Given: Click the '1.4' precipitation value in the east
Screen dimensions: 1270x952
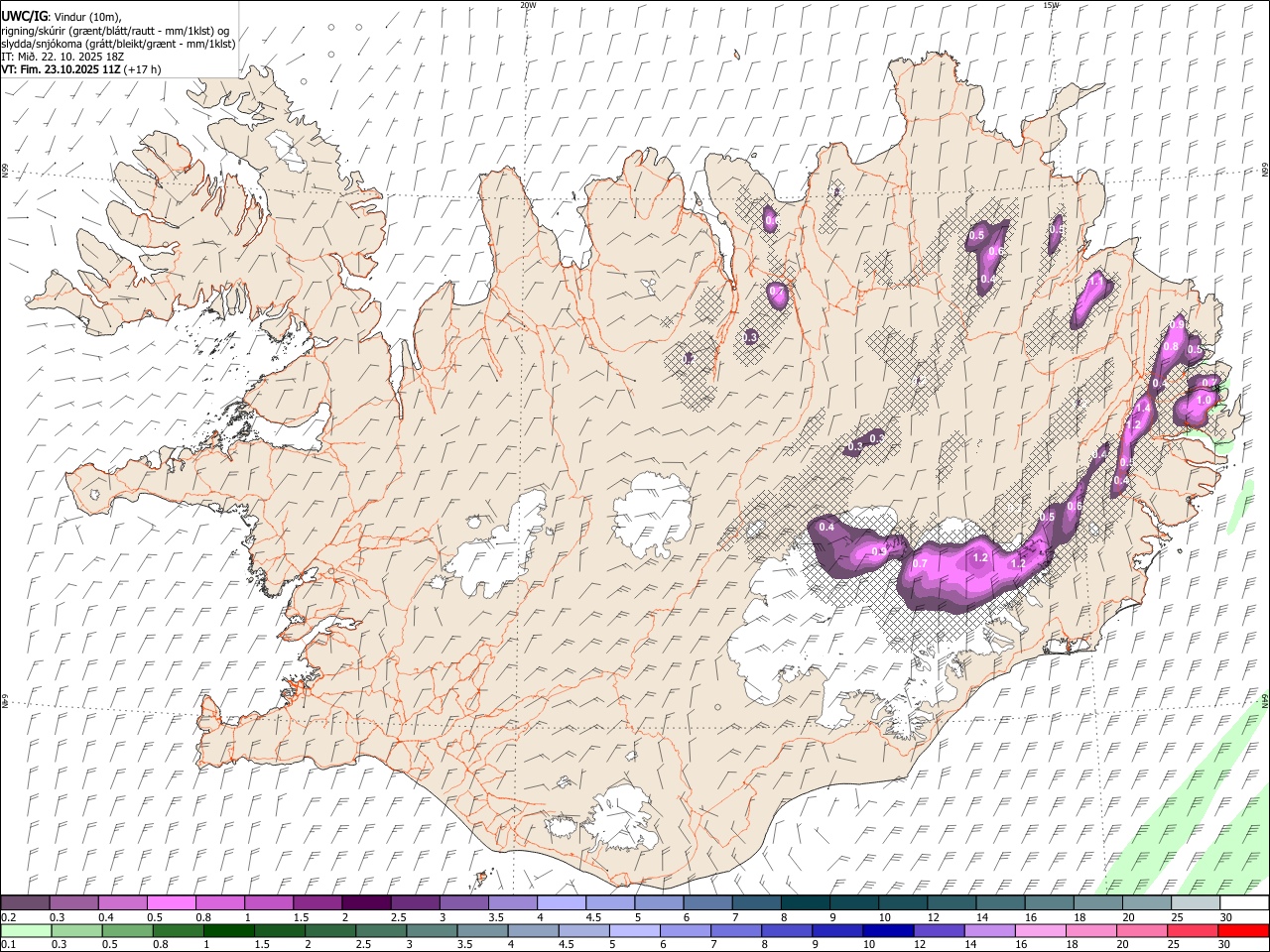Looking at the screenshot, I should (x=1142, y=408).
